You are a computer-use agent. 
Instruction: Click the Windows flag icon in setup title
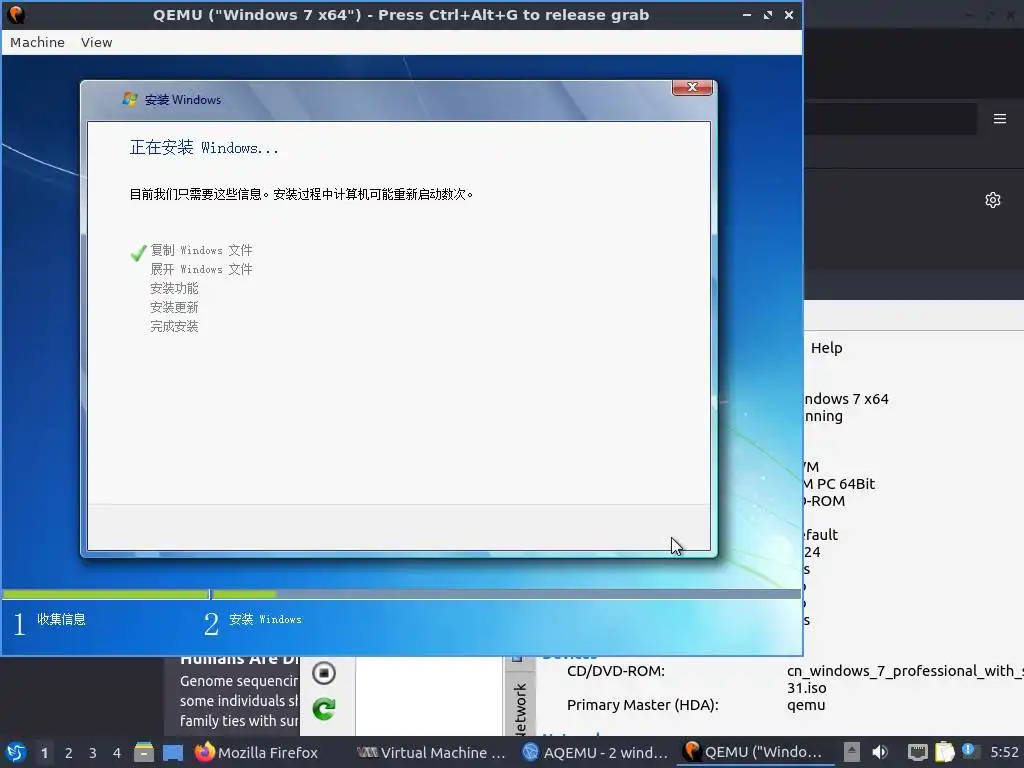(130, 99)
